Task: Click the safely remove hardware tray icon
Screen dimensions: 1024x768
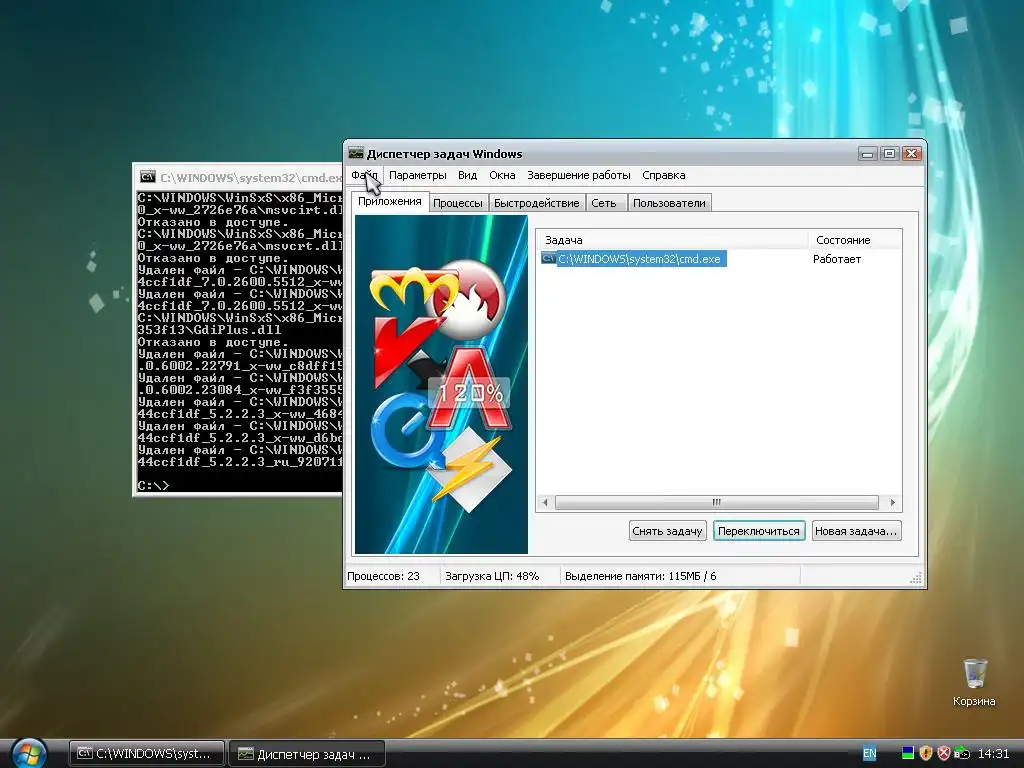Action: pos(961,753)
